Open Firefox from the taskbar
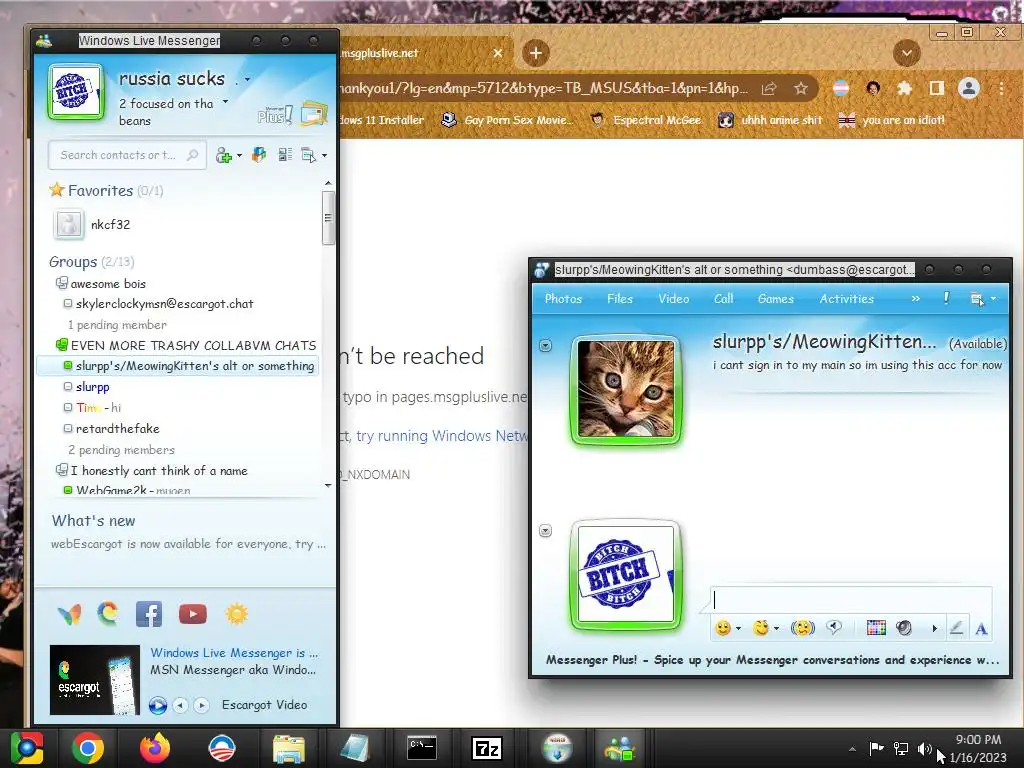This screenshot has width=1024, height=768. tap(155, 748)
